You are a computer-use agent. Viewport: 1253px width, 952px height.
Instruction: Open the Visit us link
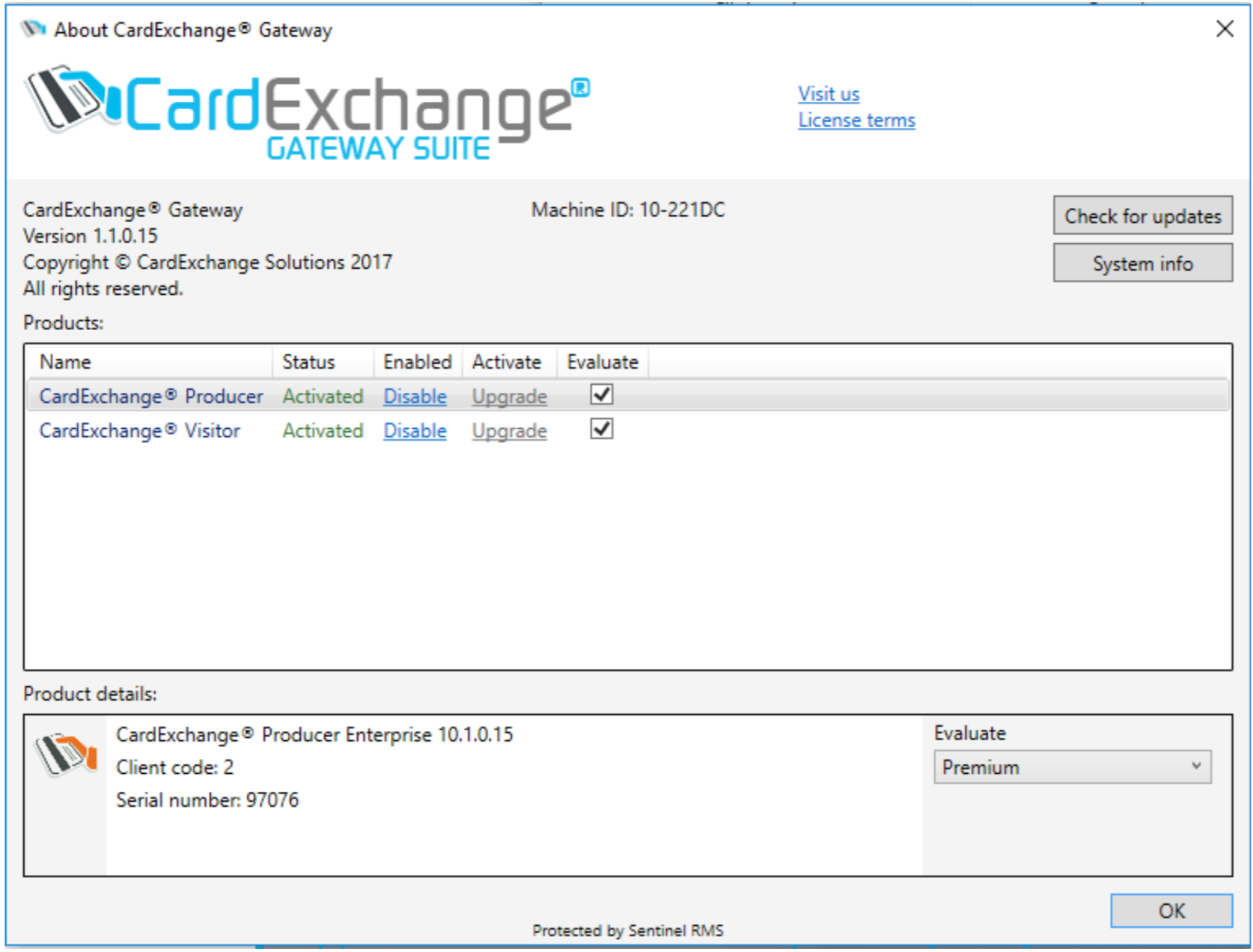pos(828,94)
